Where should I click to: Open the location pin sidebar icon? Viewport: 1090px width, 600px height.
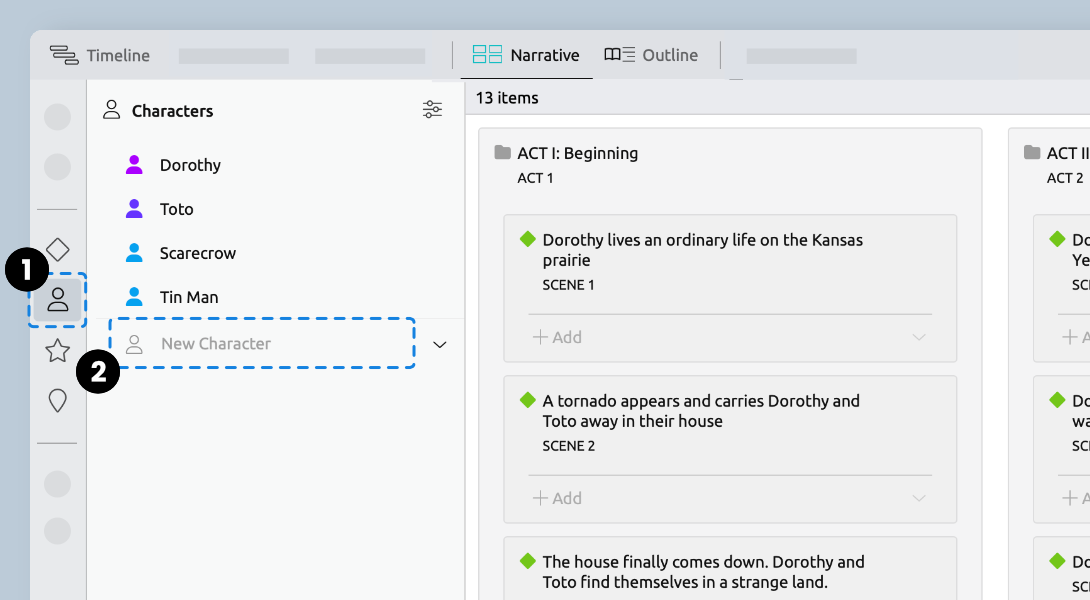(58, 400)
